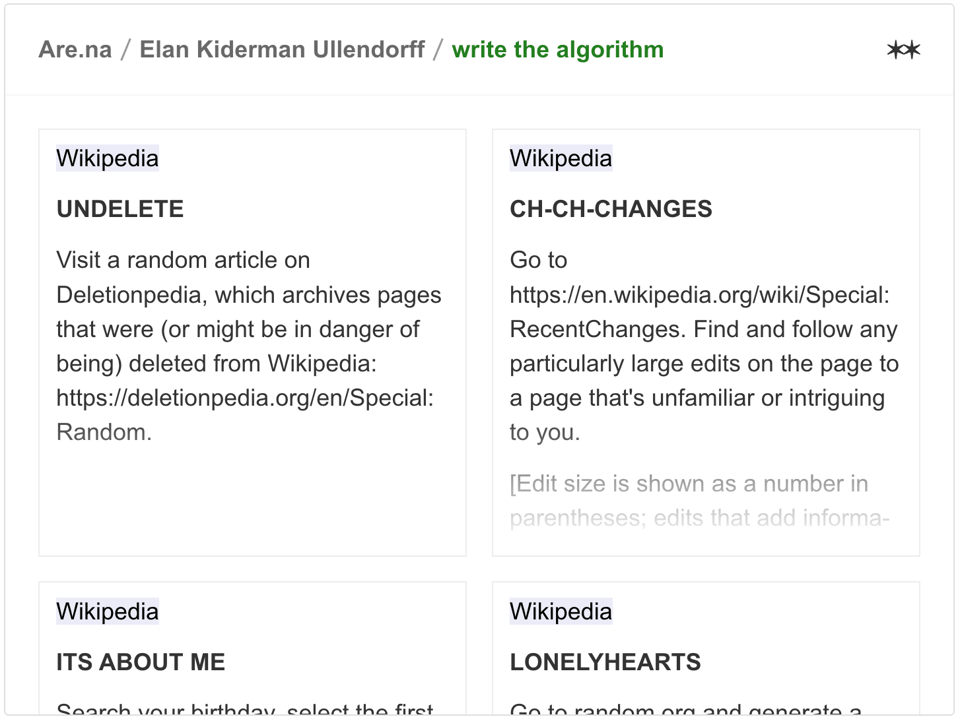
Task: Click the Wikipedia tag on the UNDELETE card
Action: [107, 158]
